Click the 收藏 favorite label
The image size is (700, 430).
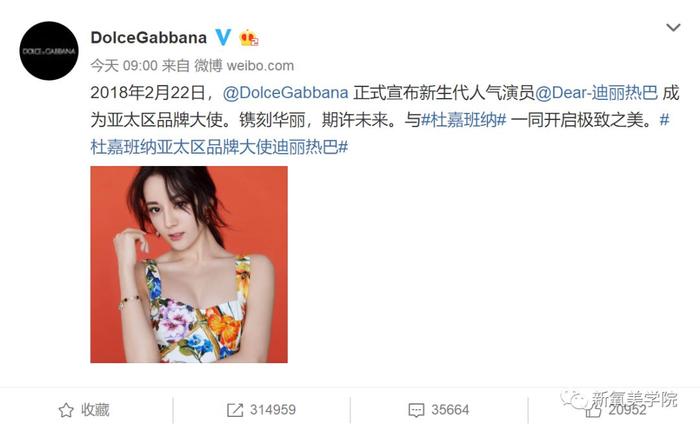click(x=95, y=410)
